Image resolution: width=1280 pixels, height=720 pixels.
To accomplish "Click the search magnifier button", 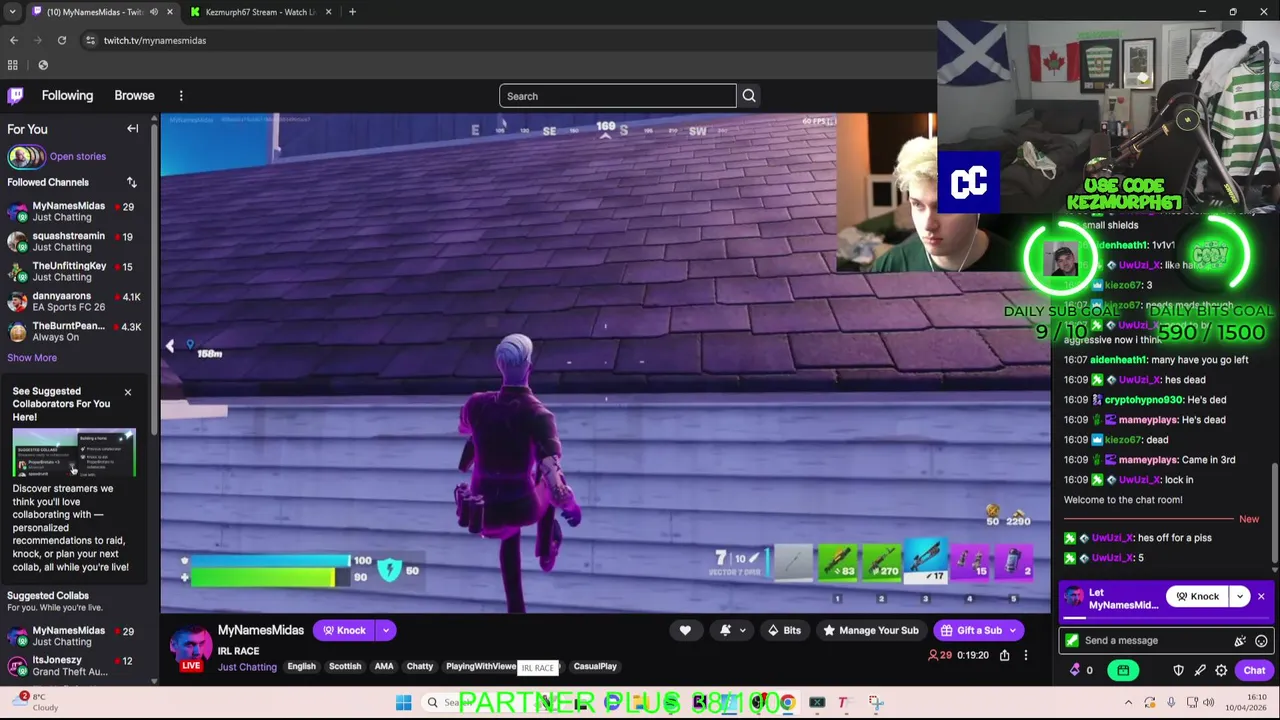I will point(749,96).
